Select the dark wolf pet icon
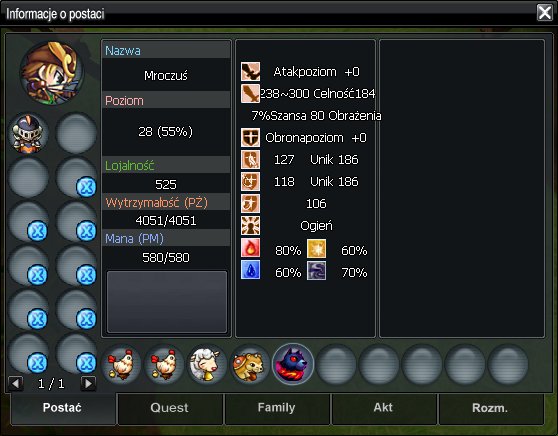The height and width of the screenshot is (436, 558). [x=293, y=364]
